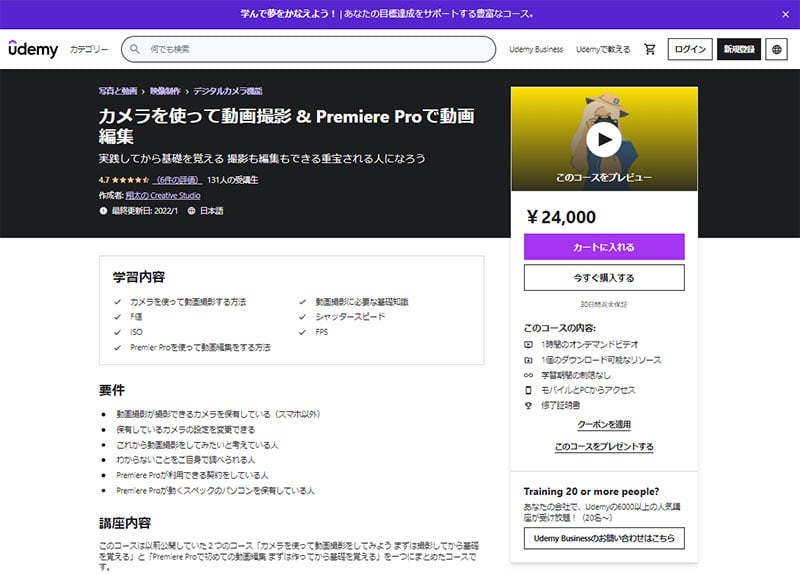Click the star rating icons

point(131,180)
